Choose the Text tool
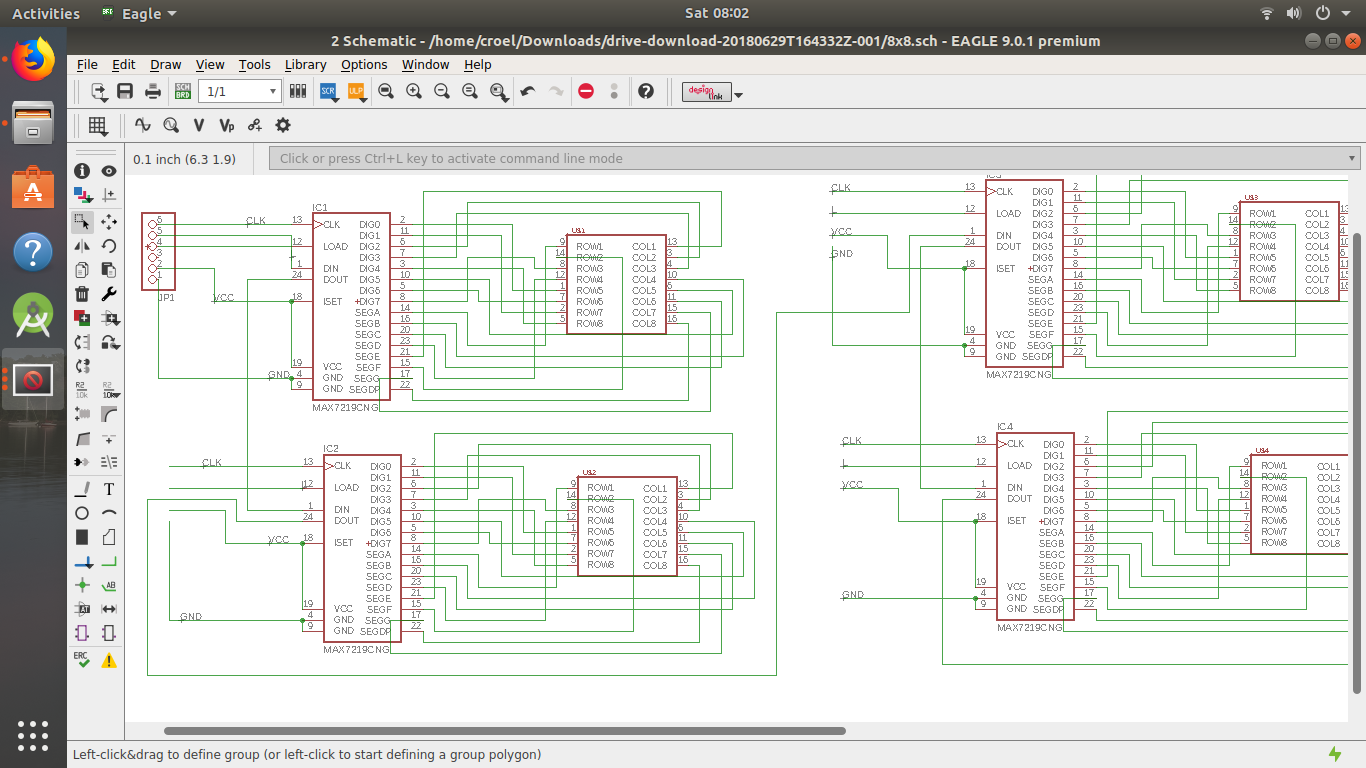This screenshot has height=768, width=1366. click(x=109, y=489)
